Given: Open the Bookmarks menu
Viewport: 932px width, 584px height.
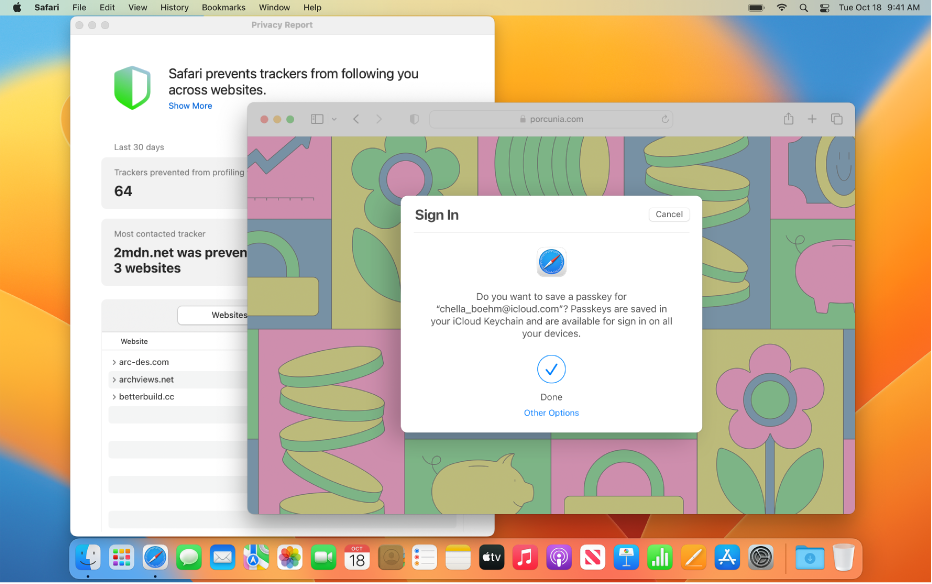Looking at the screenshot, I should pyautogui.click(x=223, y=7).
